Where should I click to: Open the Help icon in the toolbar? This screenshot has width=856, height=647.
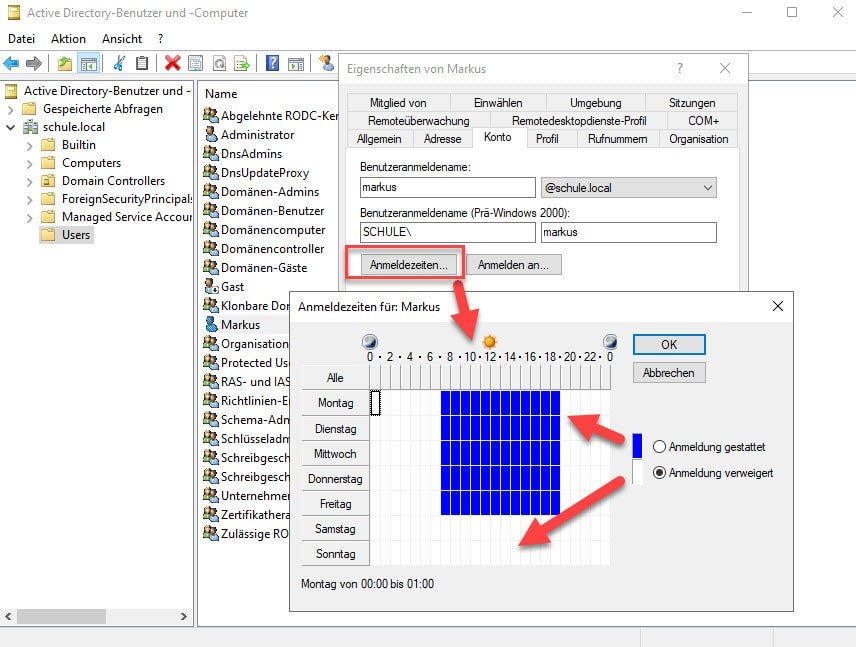[x=270, y=63]
